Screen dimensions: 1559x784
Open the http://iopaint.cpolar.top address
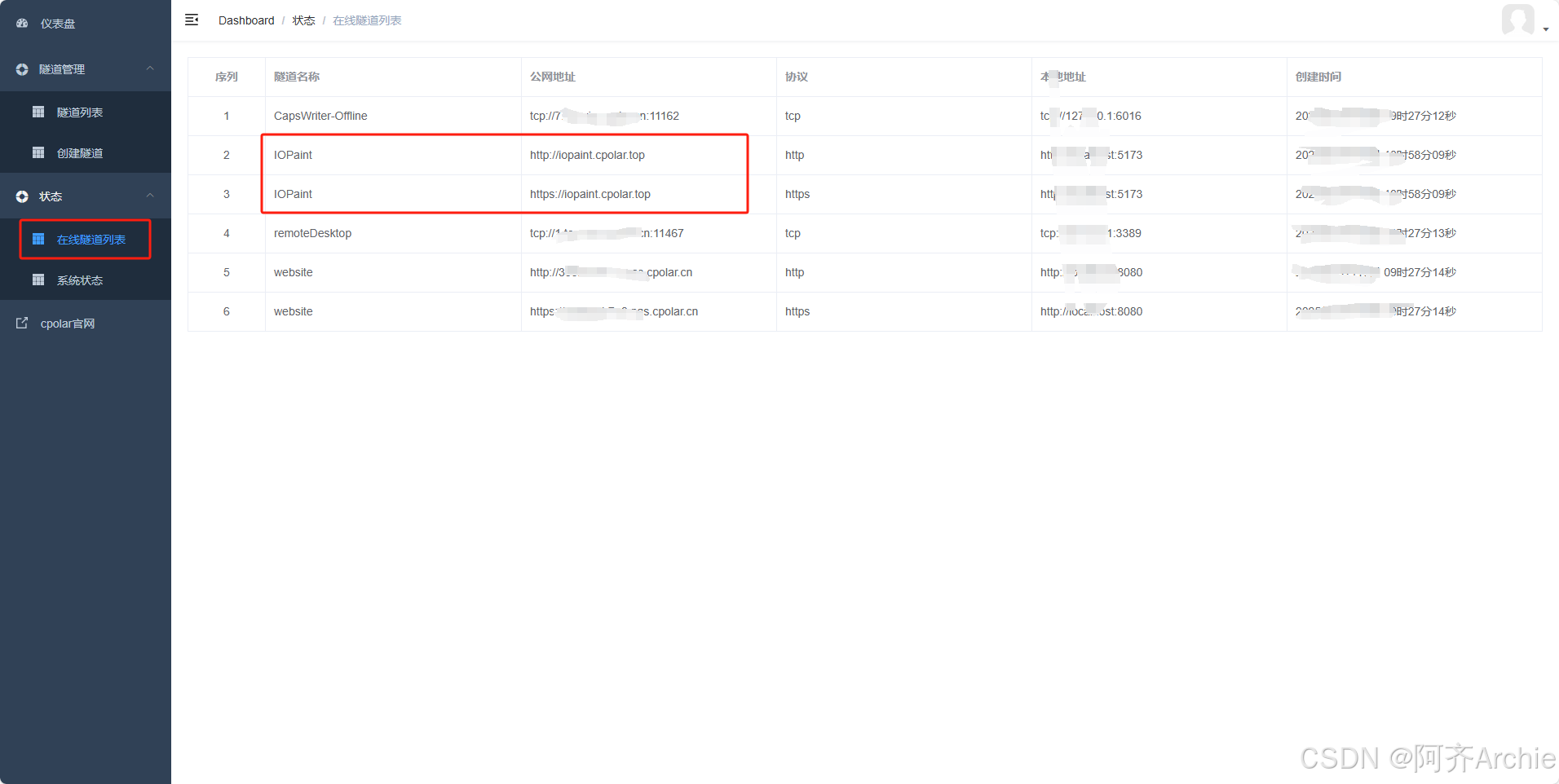587,155
